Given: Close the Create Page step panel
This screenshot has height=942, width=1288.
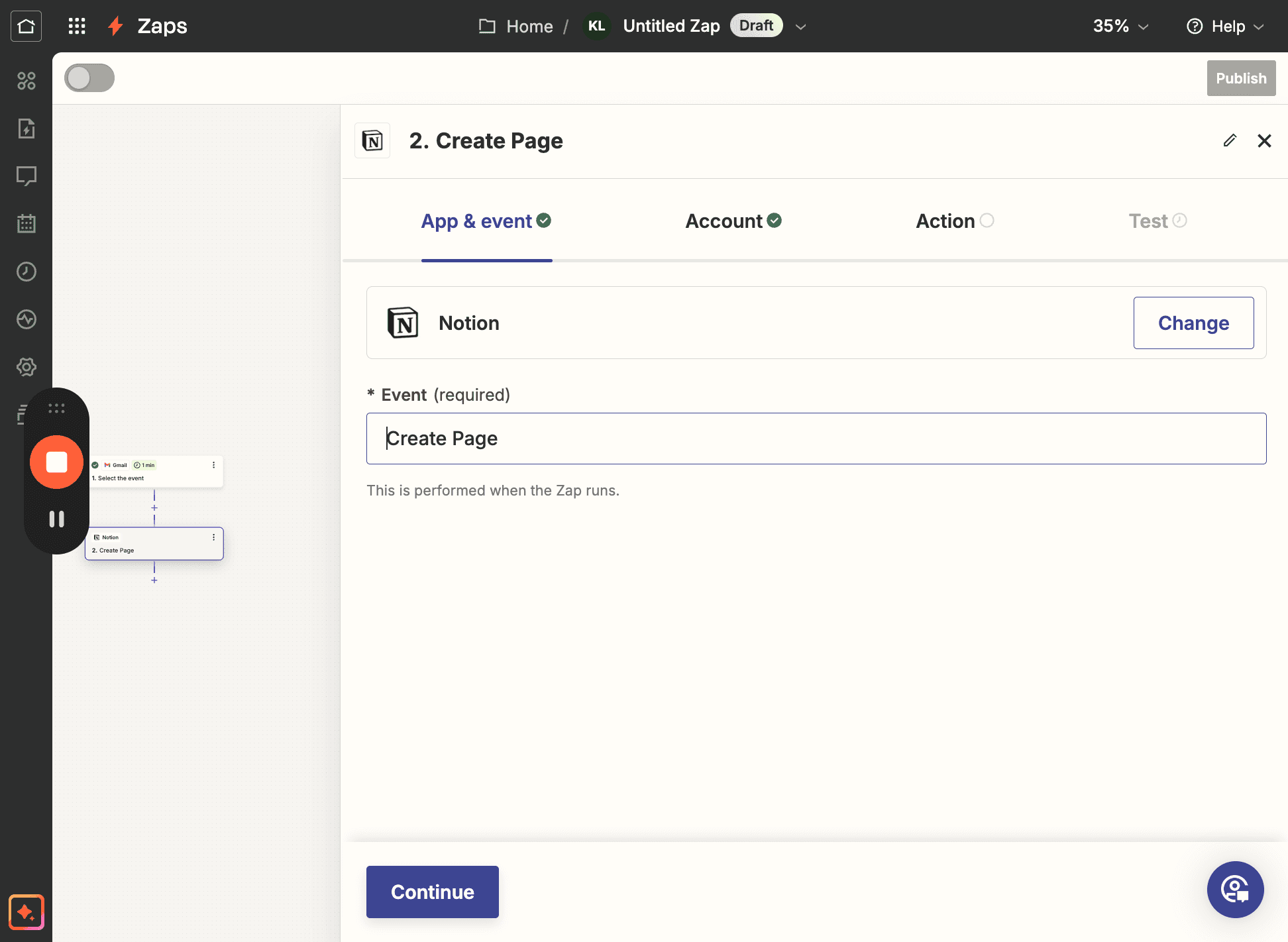Looking at the screenshot, I should 1264,140.
